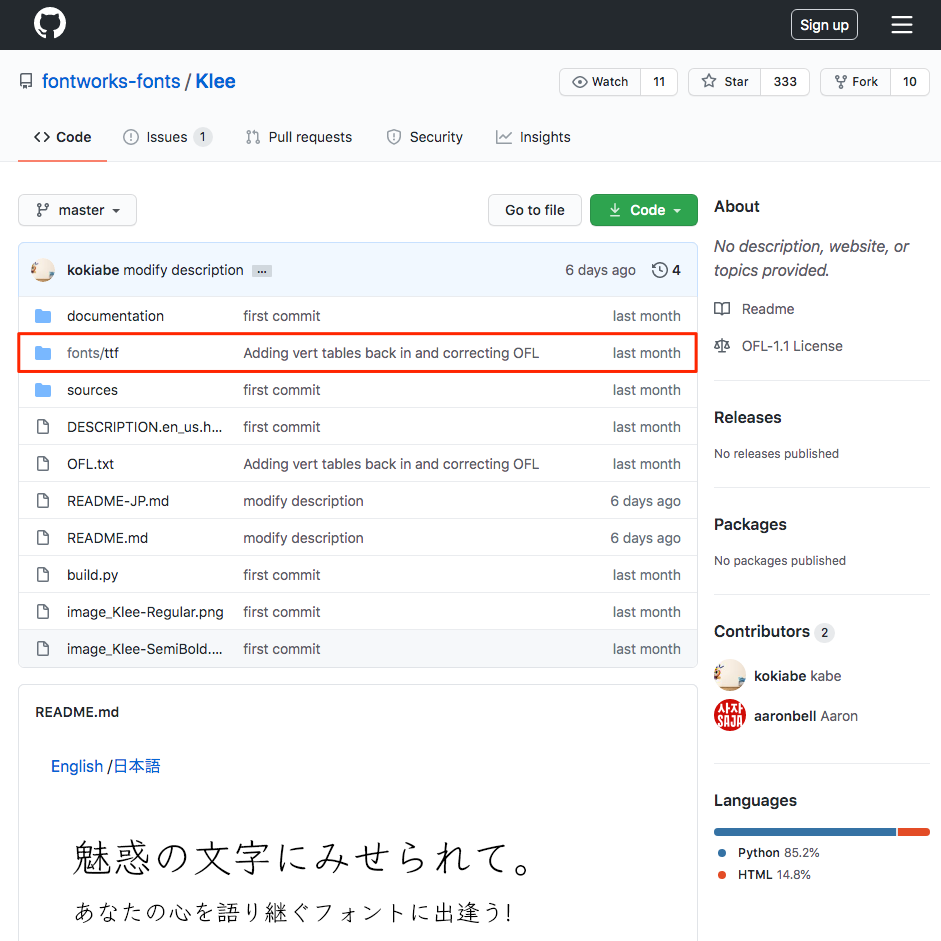Open the sources folder
941x941 pixels.
[x=92, y=390]
